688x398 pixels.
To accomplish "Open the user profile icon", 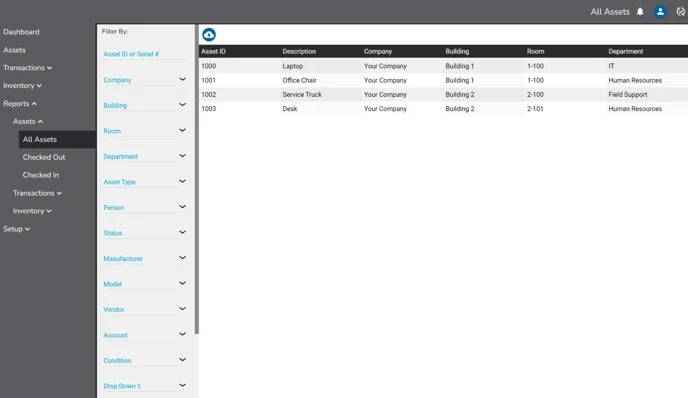I will coord(660,12).
